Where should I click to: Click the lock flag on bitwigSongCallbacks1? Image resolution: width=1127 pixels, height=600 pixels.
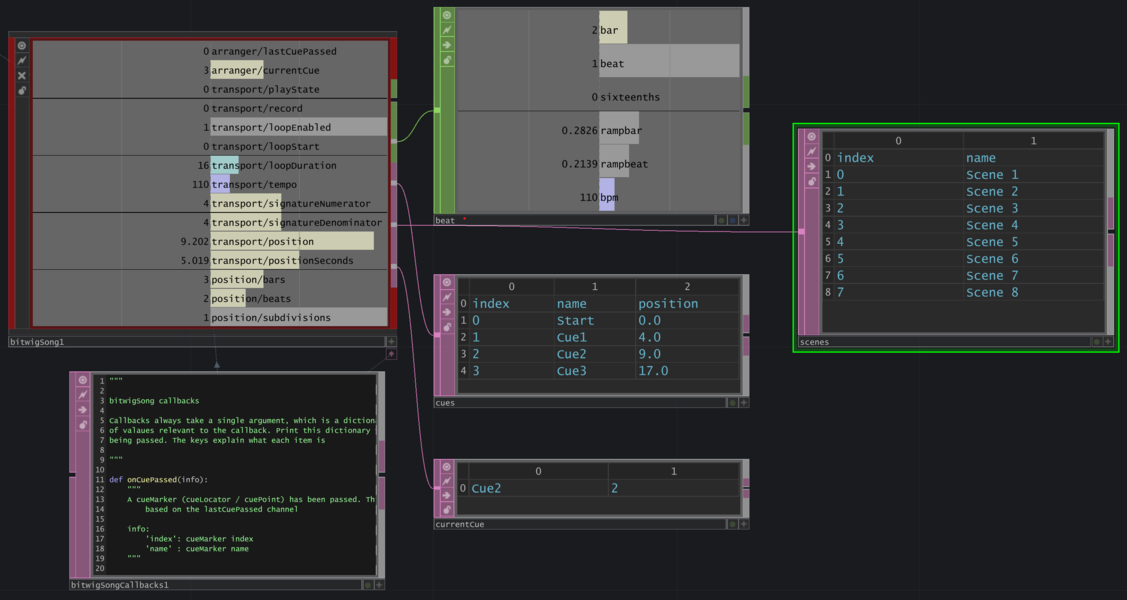(x=83, y=425)
